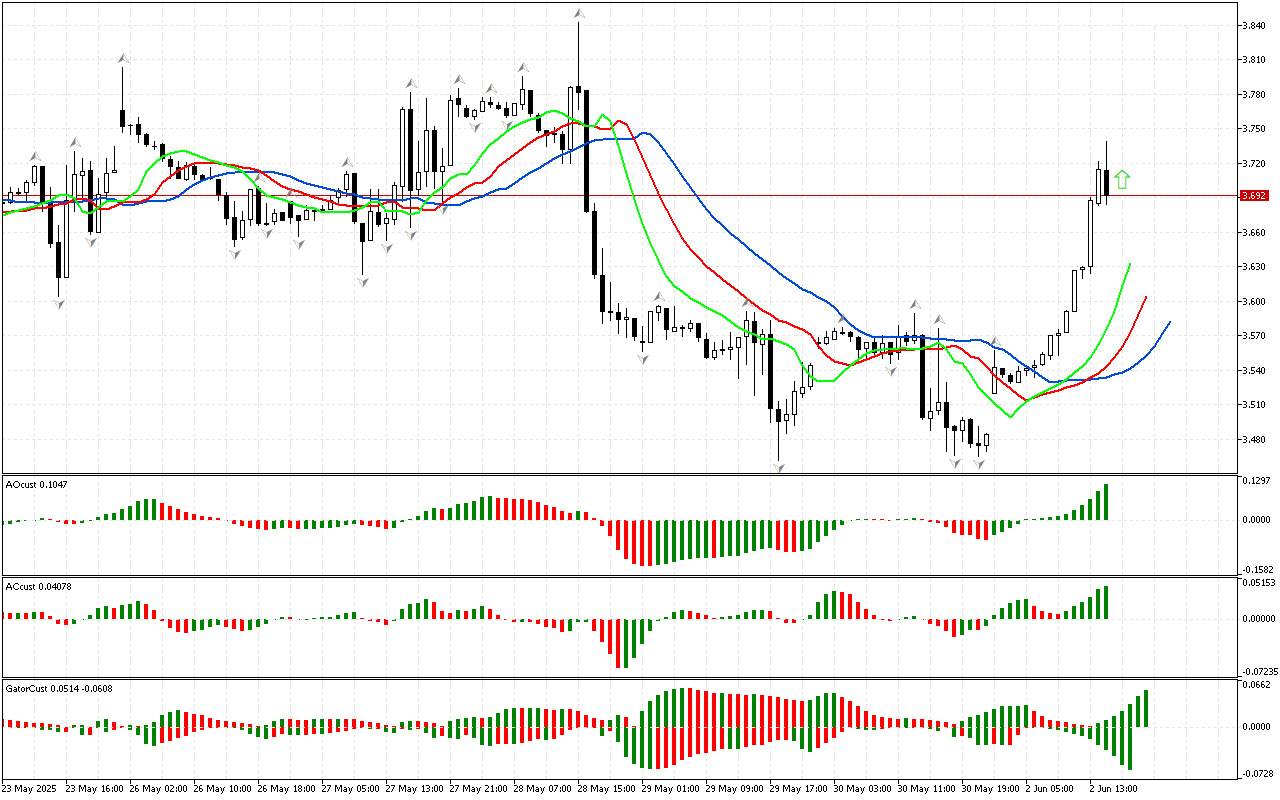Click the 23 May 2025 date label

click(x=29, y=788)
